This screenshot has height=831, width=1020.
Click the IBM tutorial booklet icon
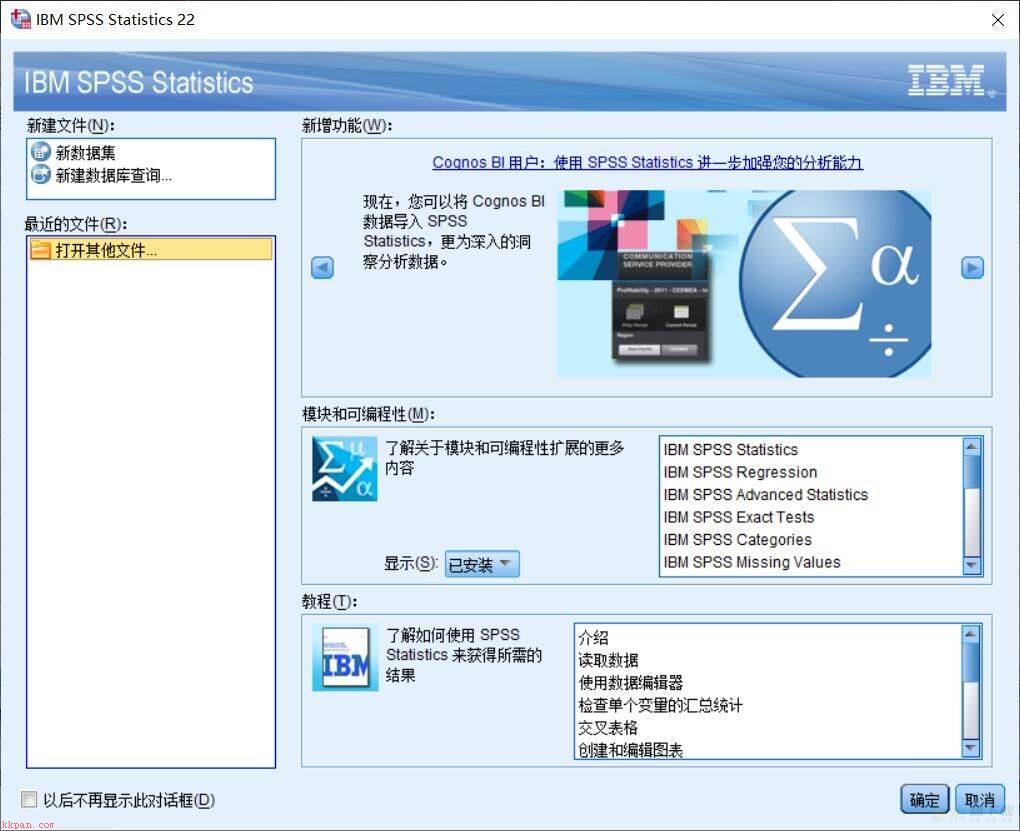[345, 658]
